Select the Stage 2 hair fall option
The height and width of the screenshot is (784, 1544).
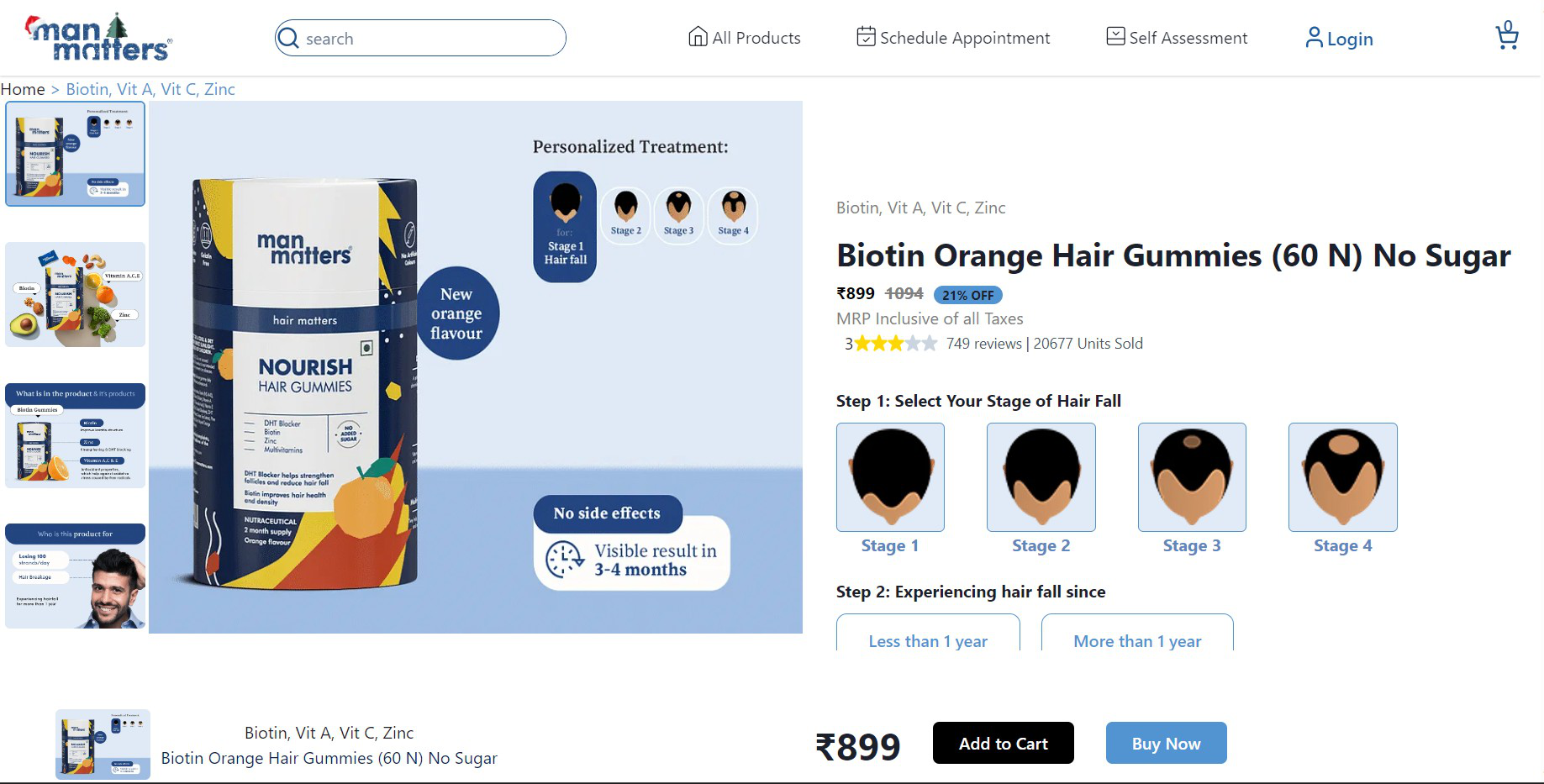[1041, 477]
